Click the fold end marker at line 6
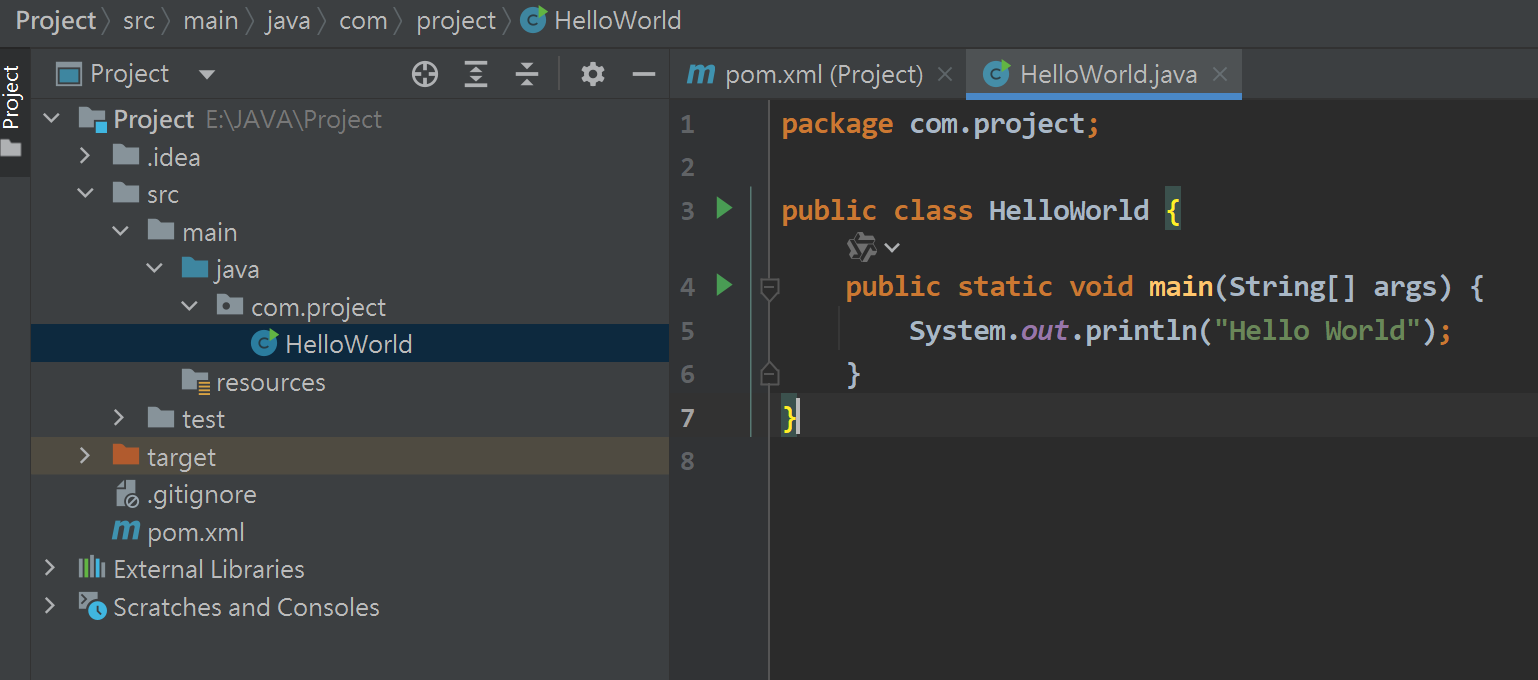Screen dimensions: 1538x680 click(769, 373)
